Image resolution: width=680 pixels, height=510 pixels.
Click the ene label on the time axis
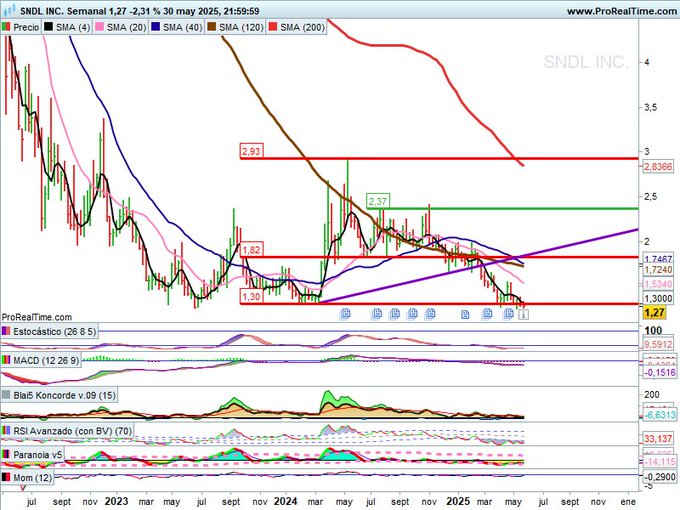pos(628,502)
